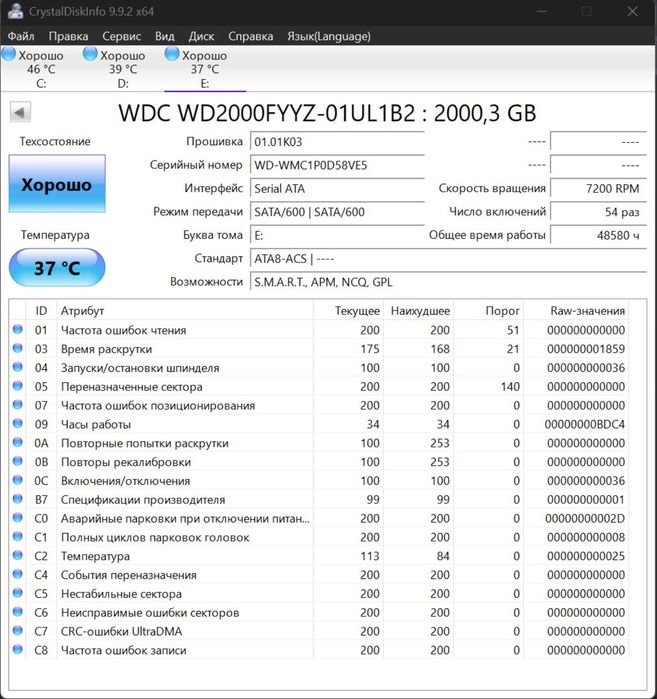Click threshold value 140 in row 05

pyautogui.click(x=510, y=387)
